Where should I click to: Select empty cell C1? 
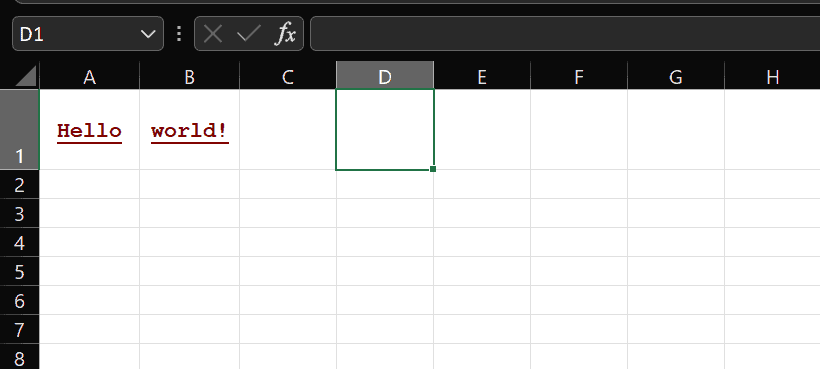coord(288,130)
